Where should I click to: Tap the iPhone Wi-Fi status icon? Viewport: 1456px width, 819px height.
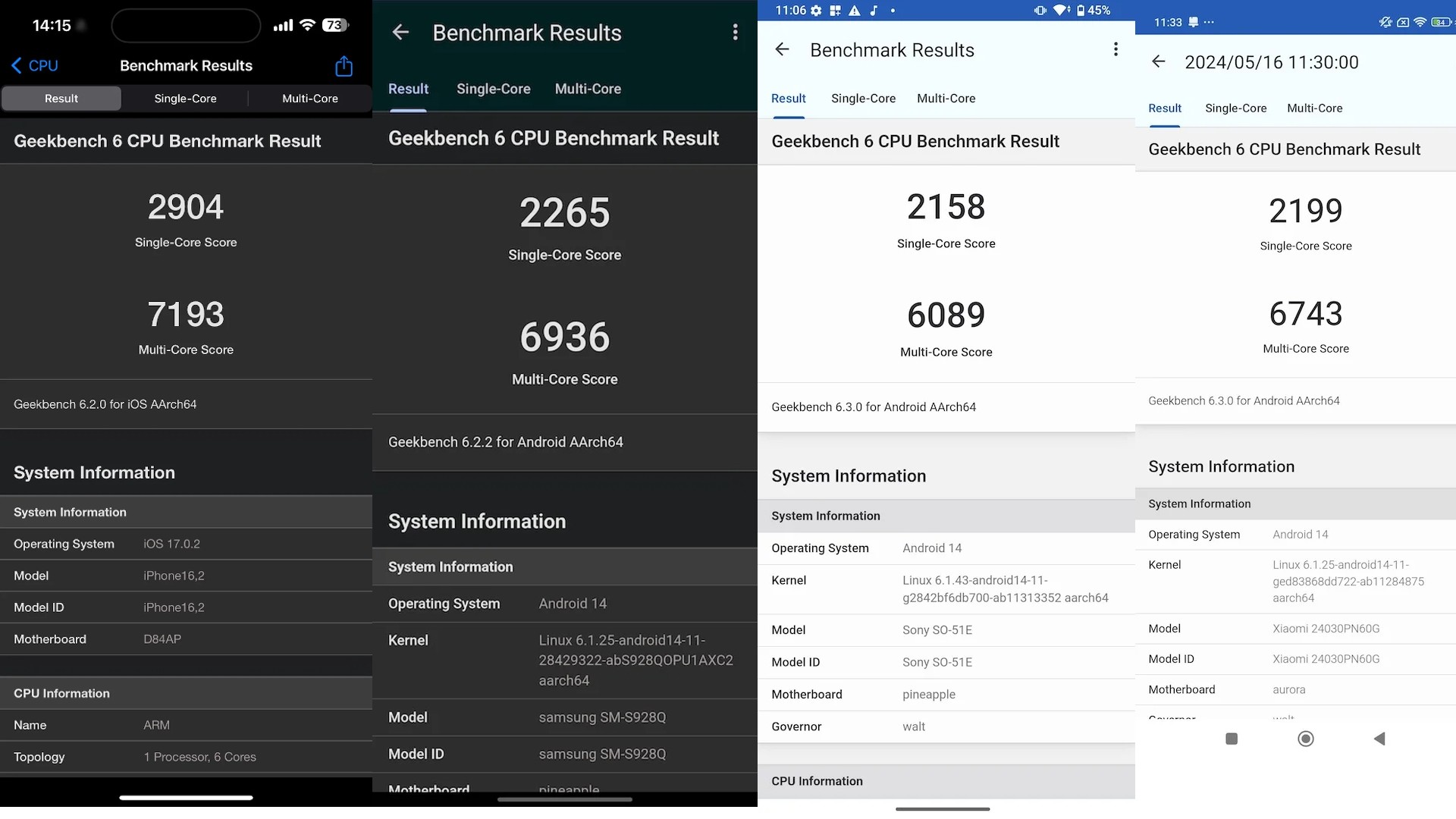(x=307, y=25)
